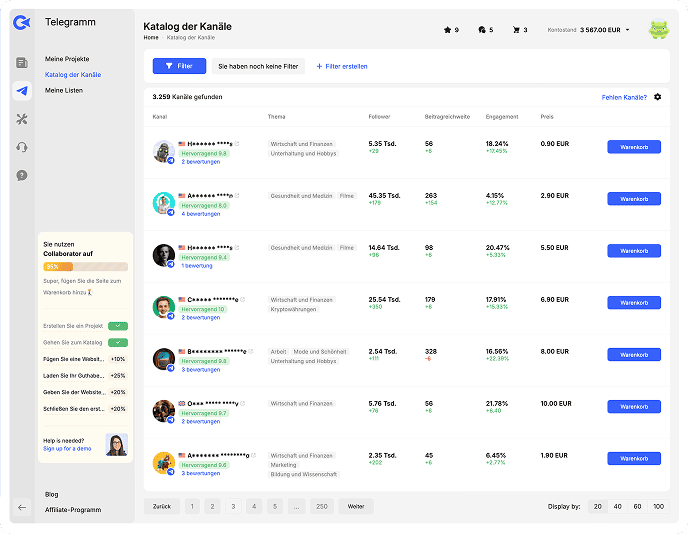Open the news document icon in sidebar
688x534 pixels.
tap(22, 63)
